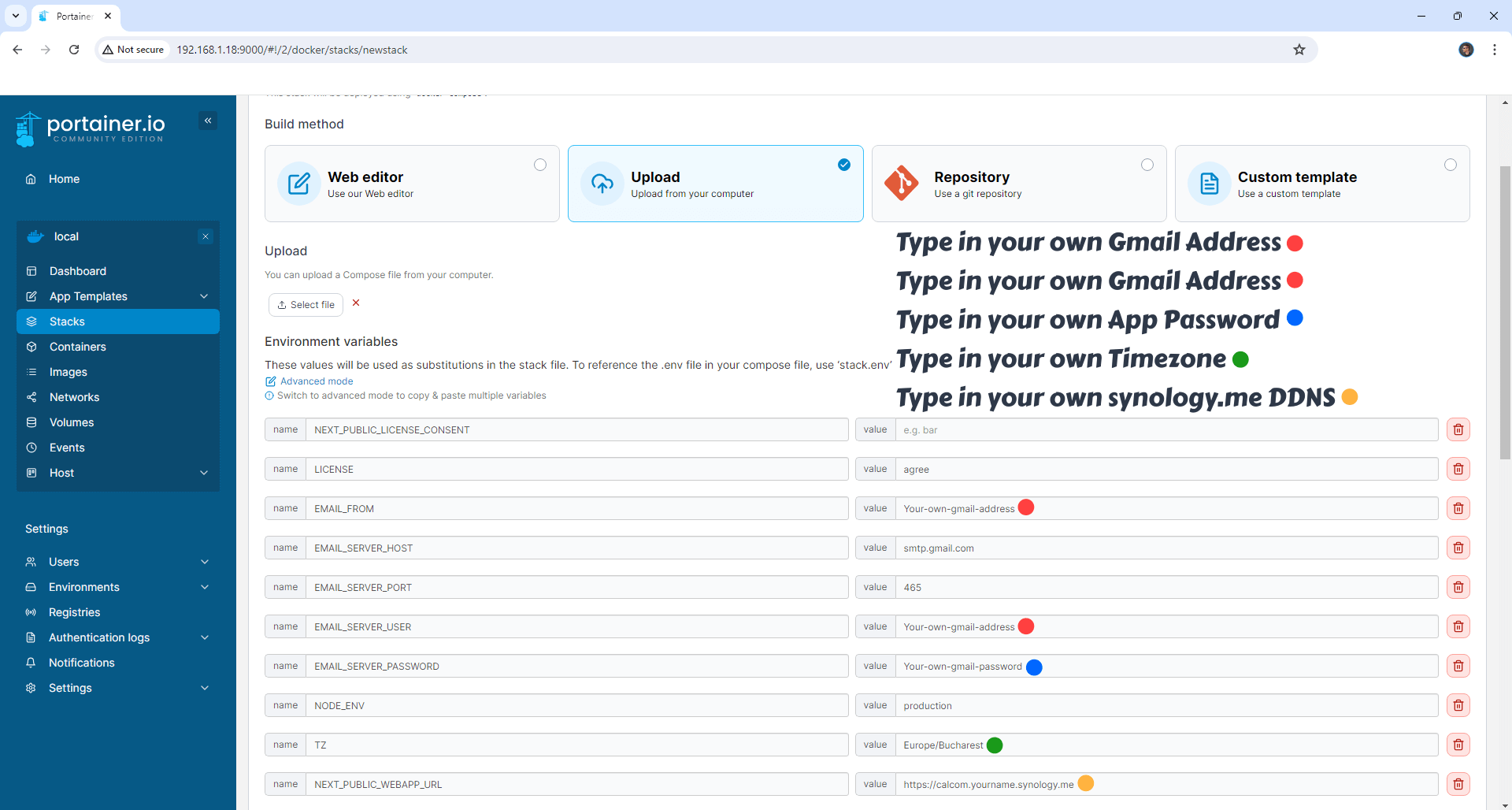Screen dimensions: 1512x810
Task: Click the Custom template document icon
Action: 1210,184
